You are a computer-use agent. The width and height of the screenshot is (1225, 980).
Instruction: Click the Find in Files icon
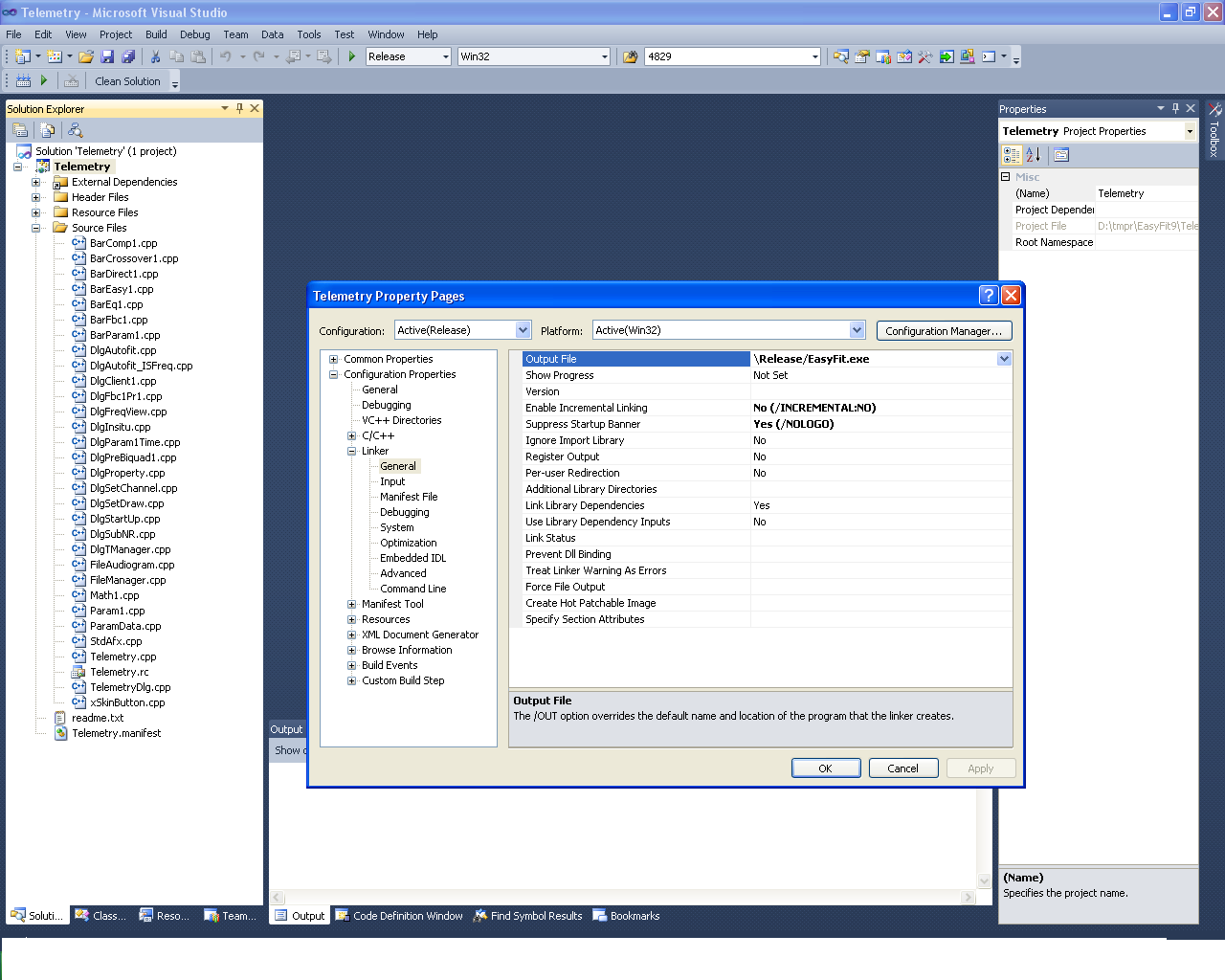(630, 56)
